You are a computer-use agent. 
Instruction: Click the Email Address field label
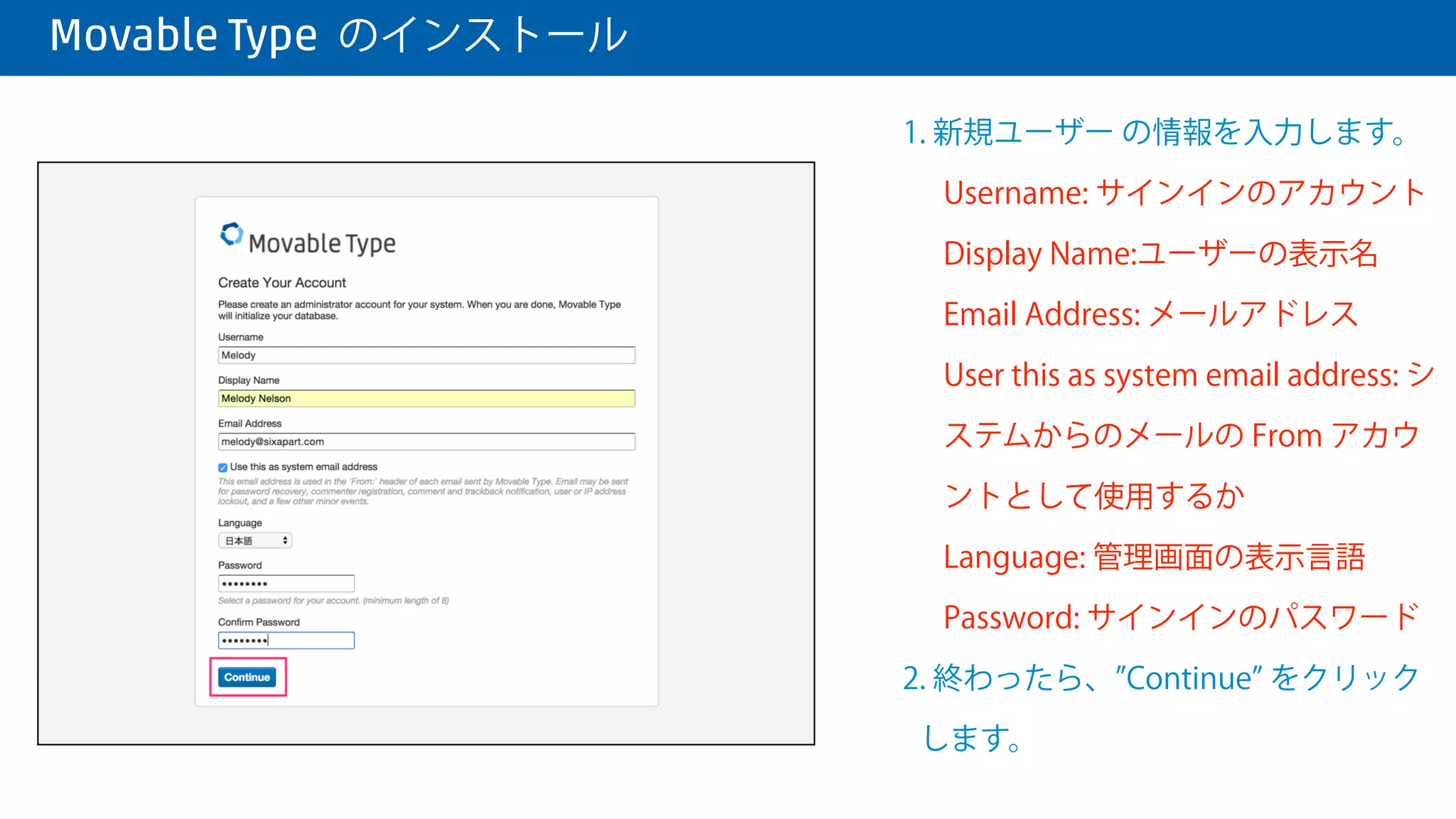point(250,423)
